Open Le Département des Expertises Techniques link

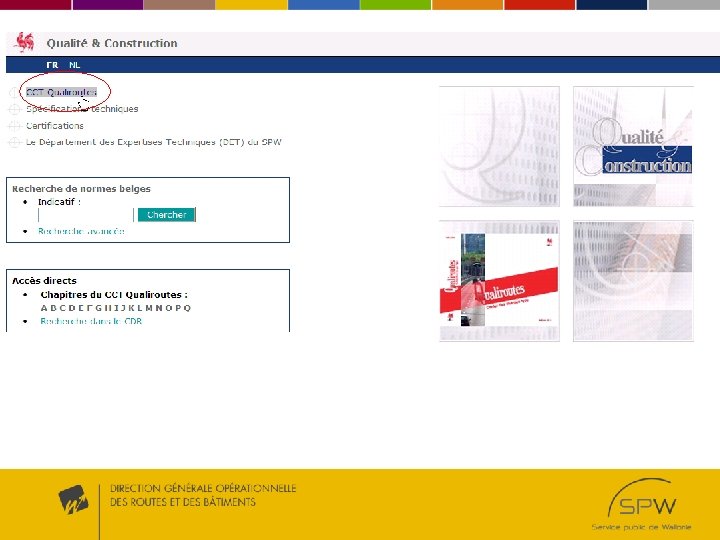[154, 142]
